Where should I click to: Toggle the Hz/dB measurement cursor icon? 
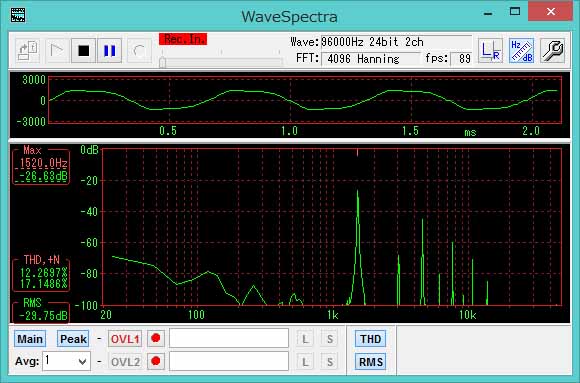tap(521, 51)
